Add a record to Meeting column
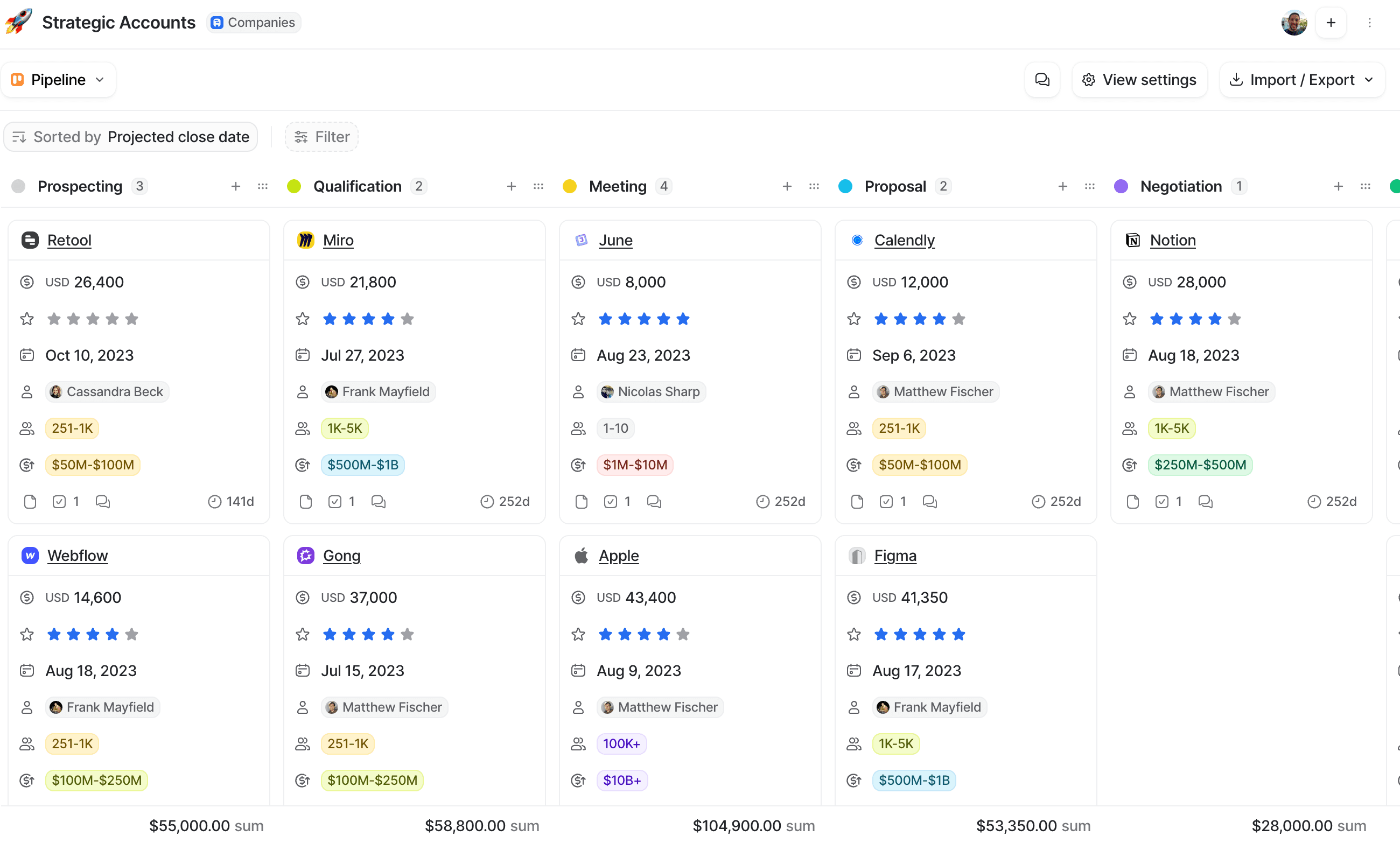 tap(787, 186)
